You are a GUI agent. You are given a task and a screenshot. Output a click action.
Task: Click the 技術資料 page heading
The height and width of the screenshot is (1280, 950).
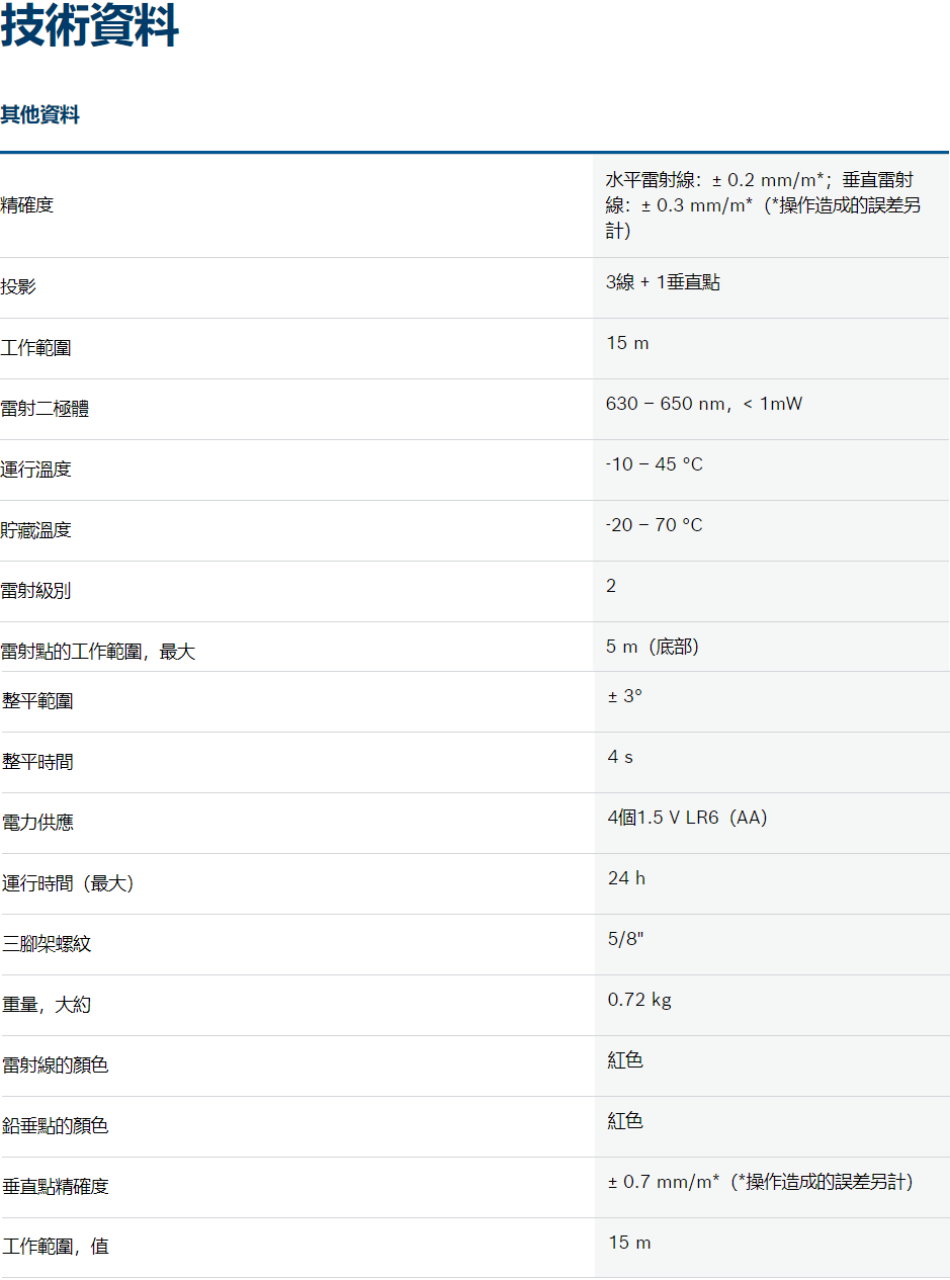point(90,27)
